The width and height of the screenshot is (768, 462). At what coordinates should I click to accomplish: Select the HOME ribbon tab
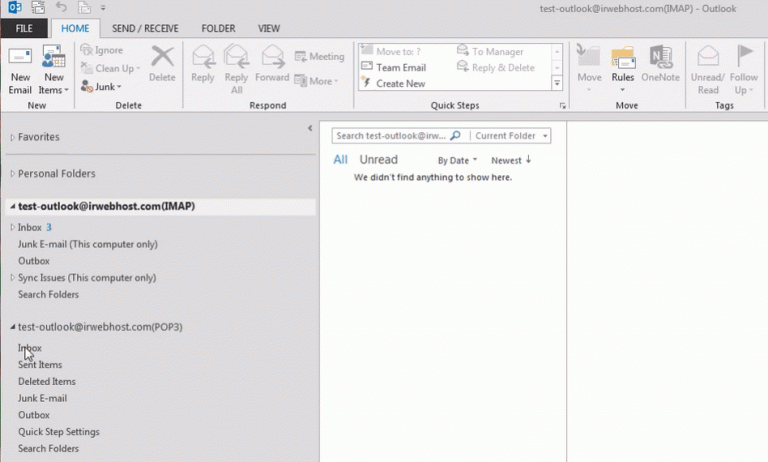pos(75,28)
